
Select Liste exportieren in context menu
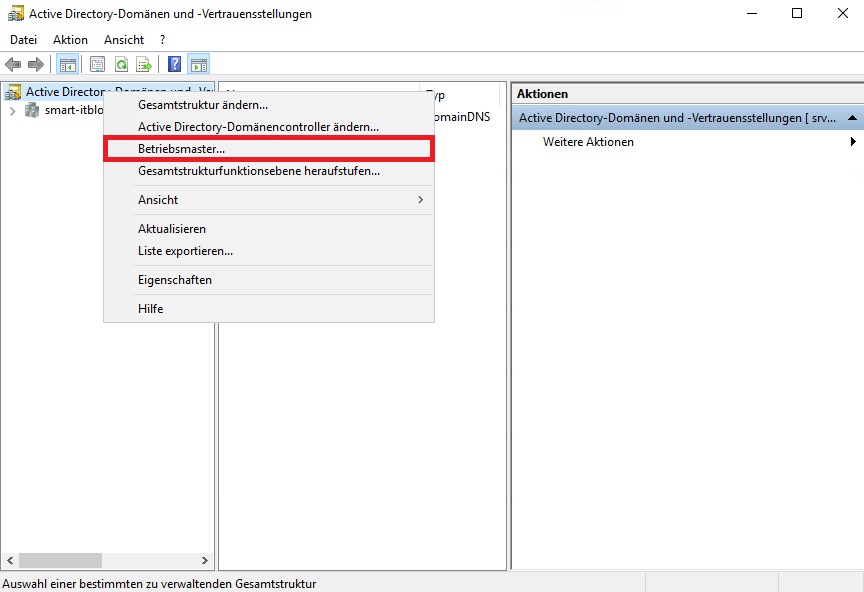pyautogui.click(x=185, y=251)
